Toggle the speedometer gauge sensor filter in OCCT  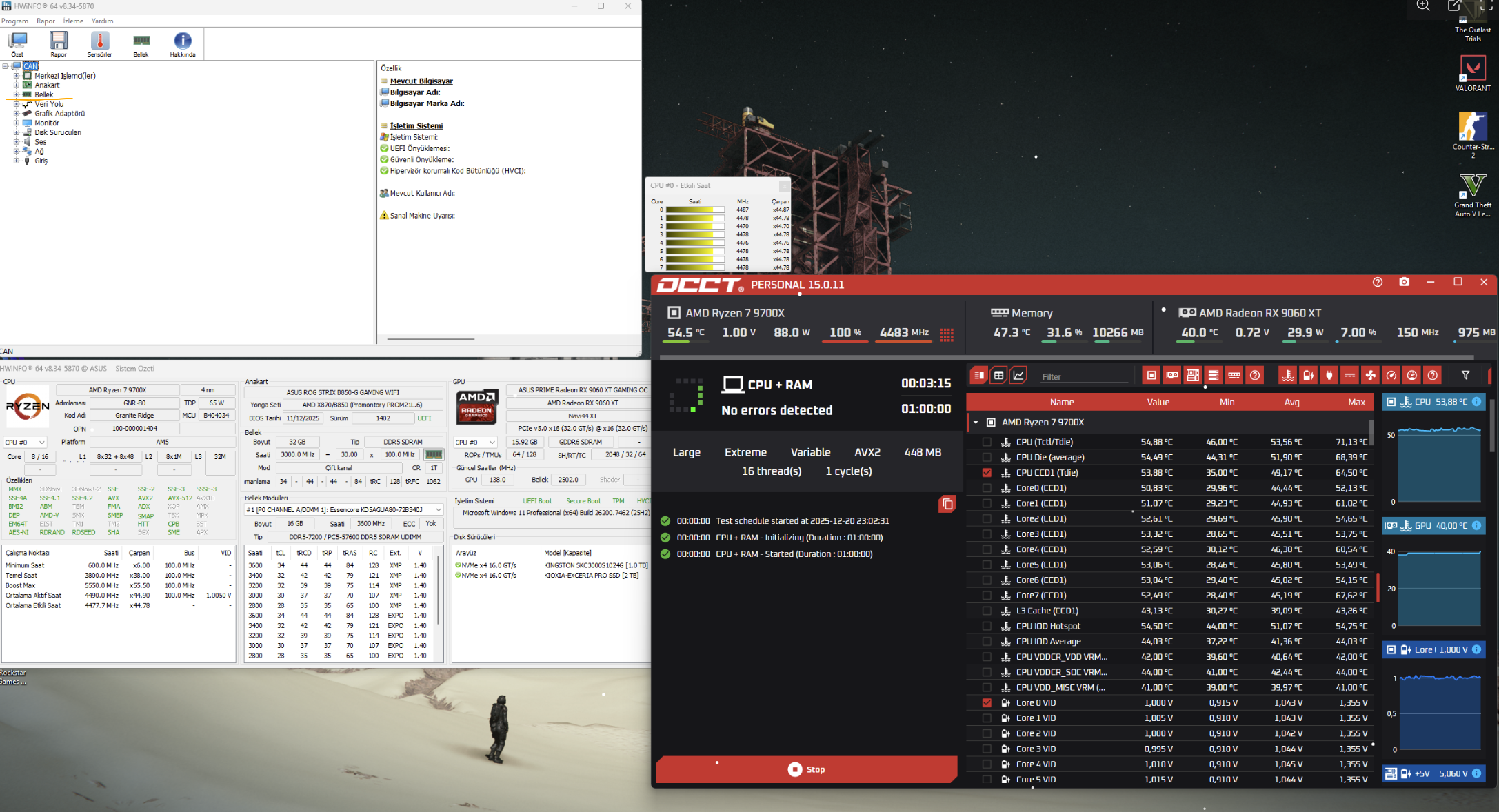click(1391, 375)
